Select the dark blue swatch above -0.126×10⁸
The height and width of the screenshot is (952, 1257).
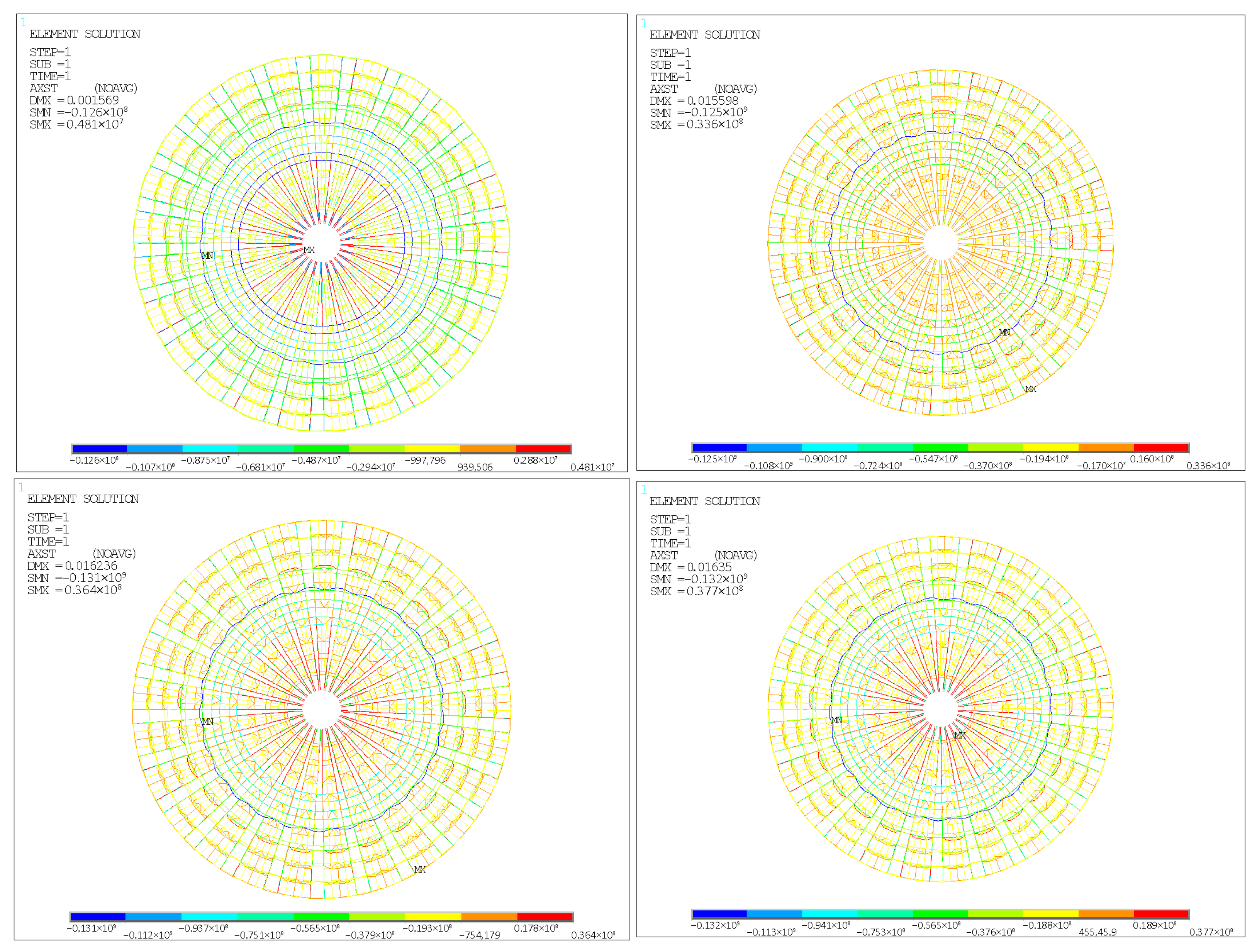pyautogui.click(x=100, y=449)
